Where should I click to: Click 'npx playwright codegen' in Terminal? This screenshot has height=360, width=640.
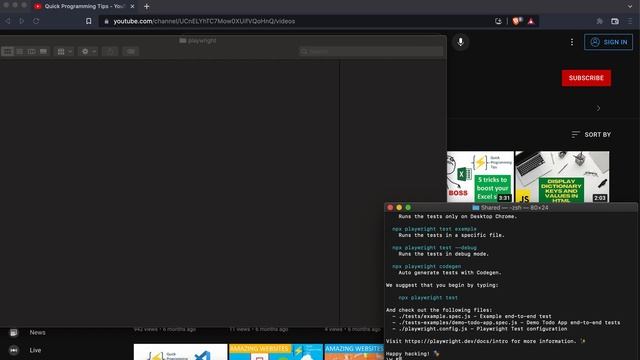(x=427, y=266)
